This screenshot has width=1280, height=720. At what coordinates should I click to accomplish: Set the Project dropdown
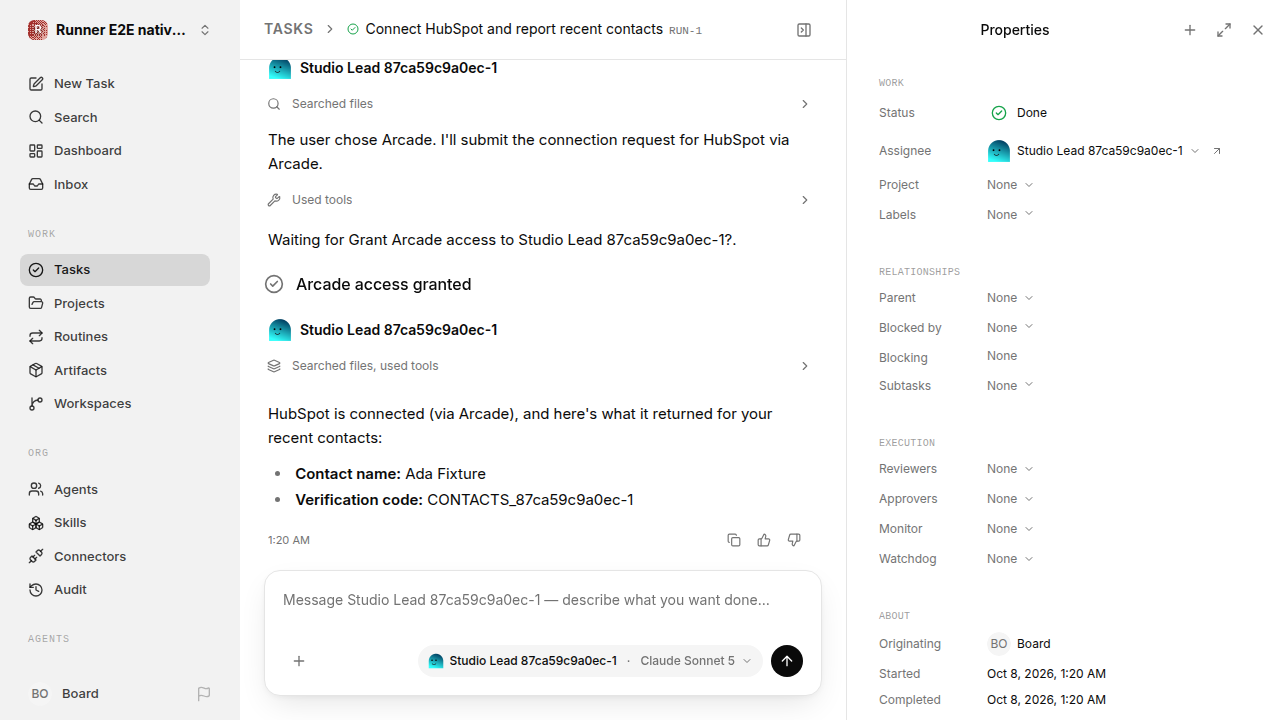(x=1010, y=185)
